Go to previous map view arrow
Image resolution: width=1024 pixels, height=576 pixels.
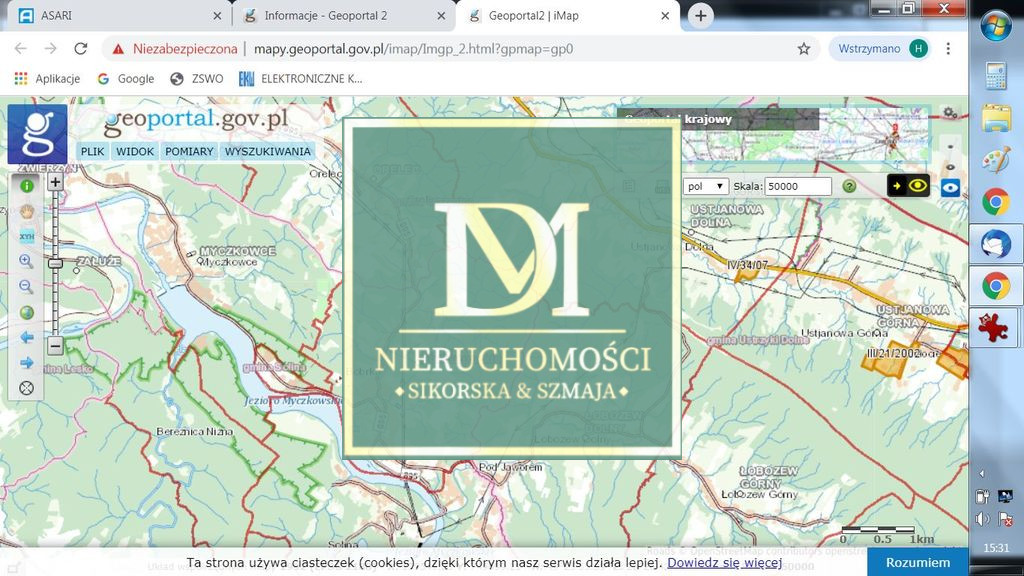click(x=27, y=337)
